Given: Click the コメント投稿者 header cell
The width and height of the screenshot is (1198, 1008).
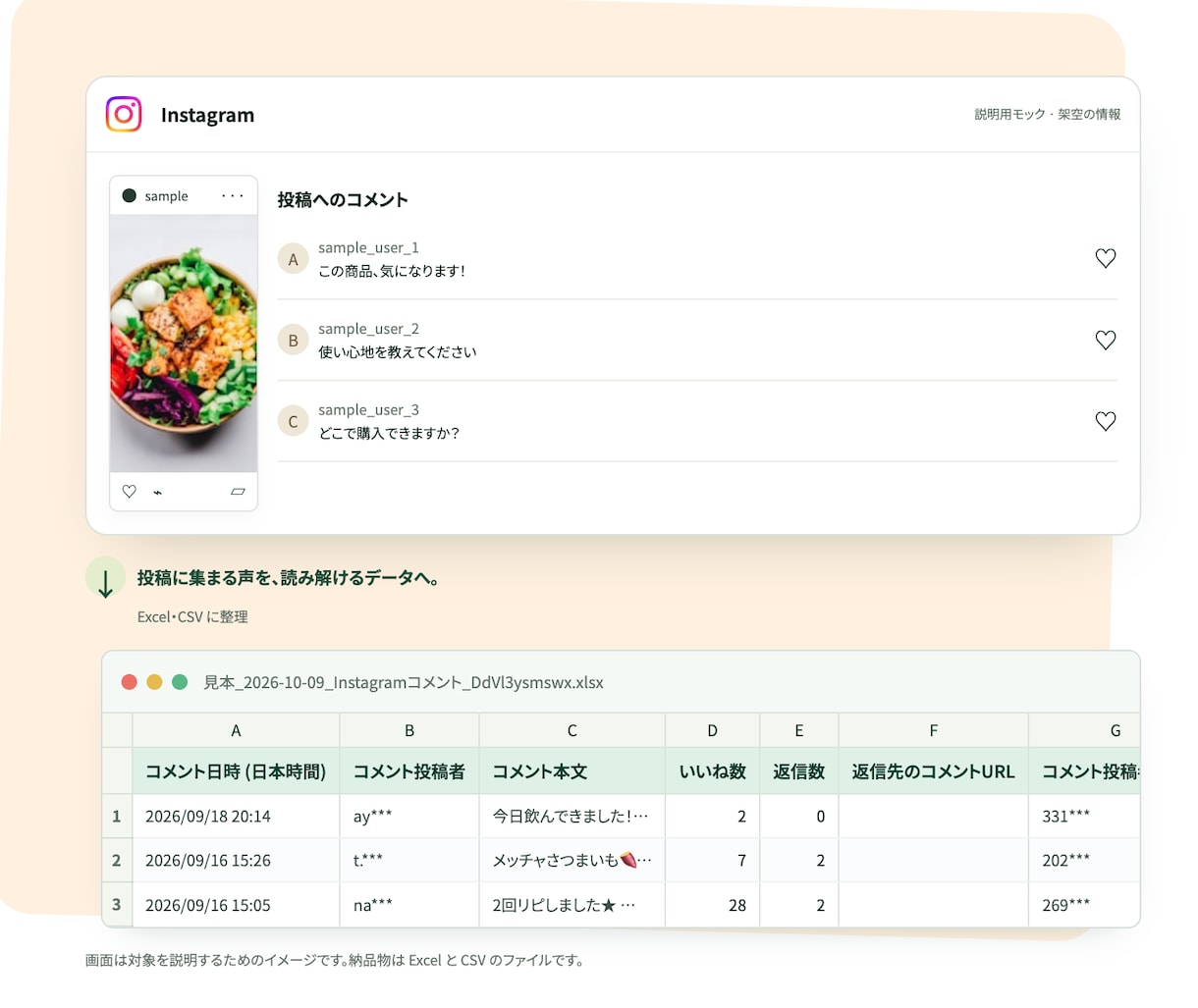Looking at the screenshot, I should (x=409, y=771).
